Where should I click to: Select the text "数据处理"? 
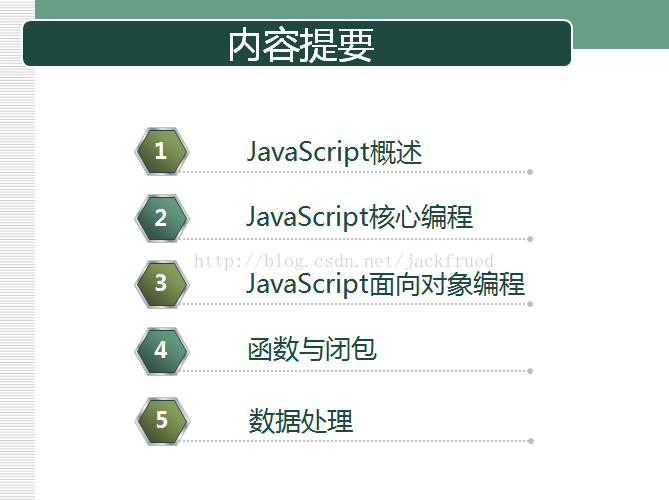pos(301,421)
